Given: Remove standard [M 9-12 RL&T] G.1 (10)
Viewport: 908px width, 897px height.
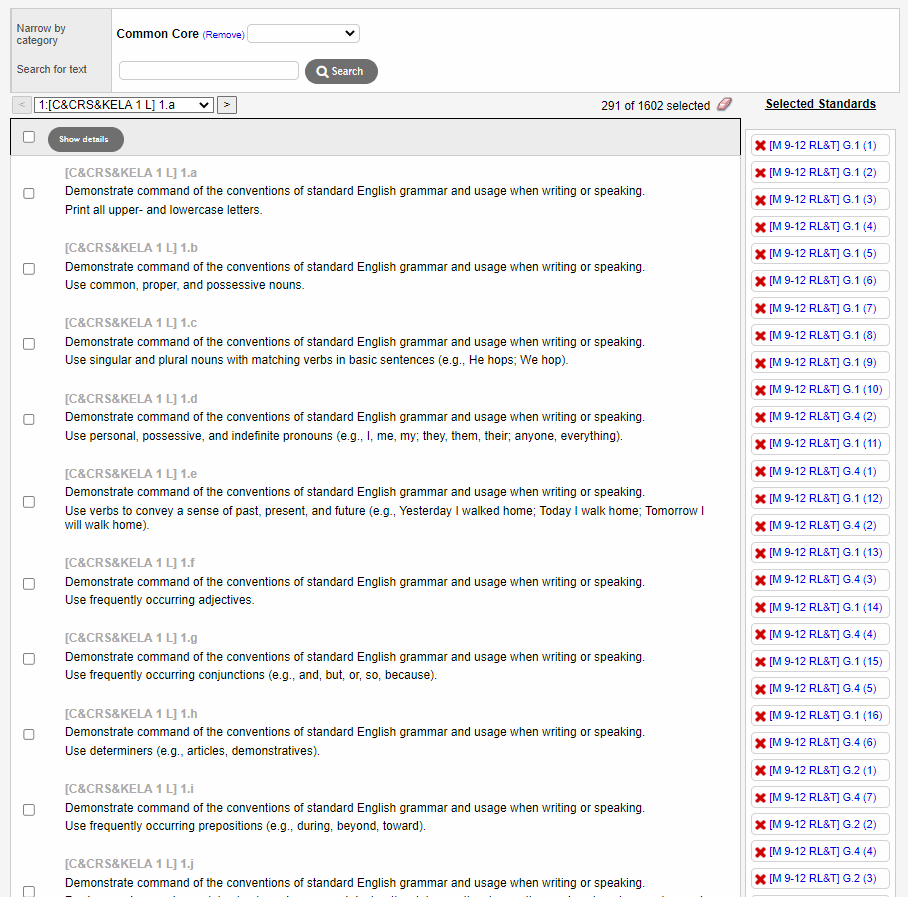Looking at the screenshot, I should [x=760, y=389].
